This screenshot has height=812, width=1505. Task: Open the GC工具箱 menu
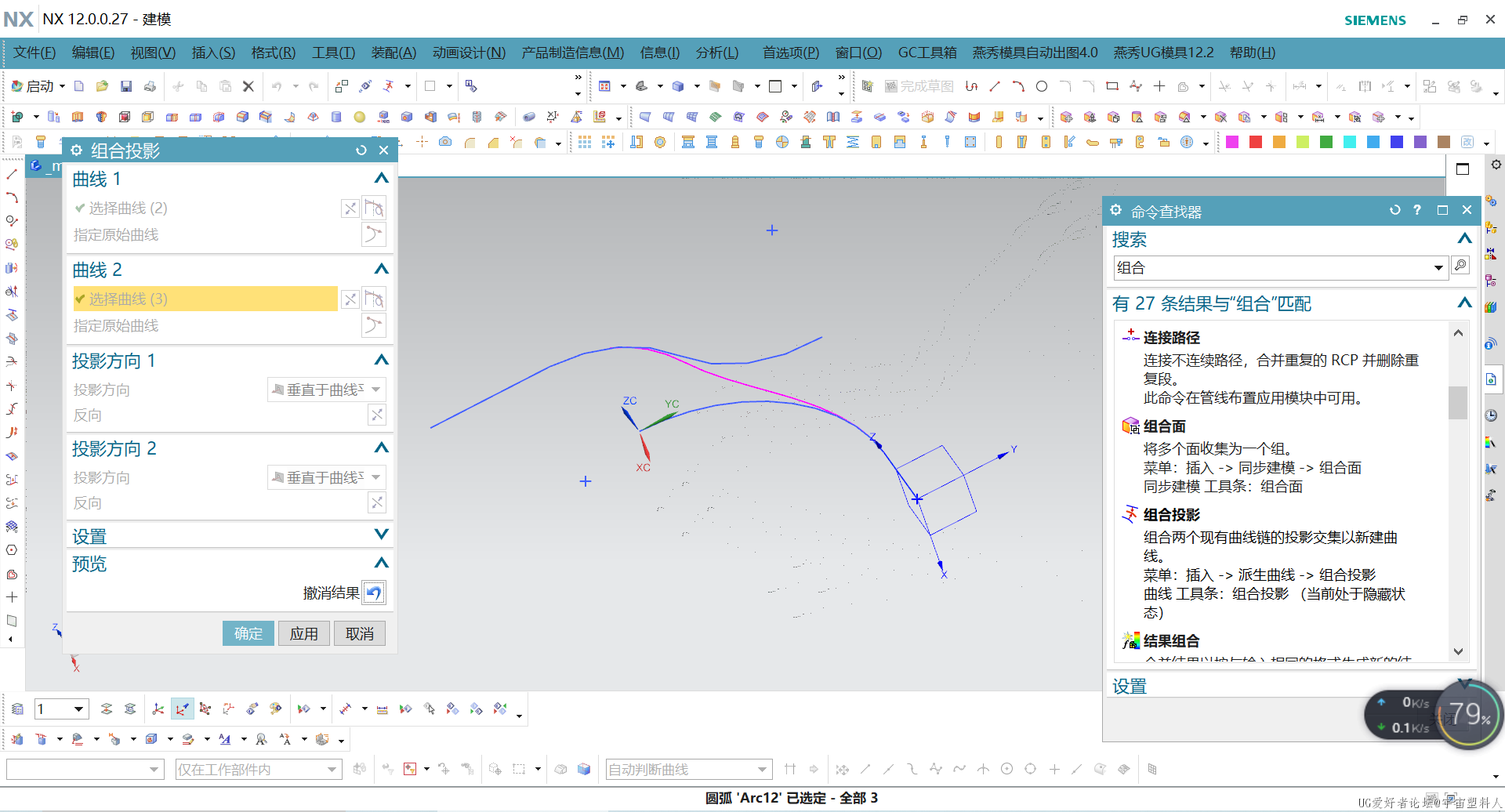coord(927,53)
